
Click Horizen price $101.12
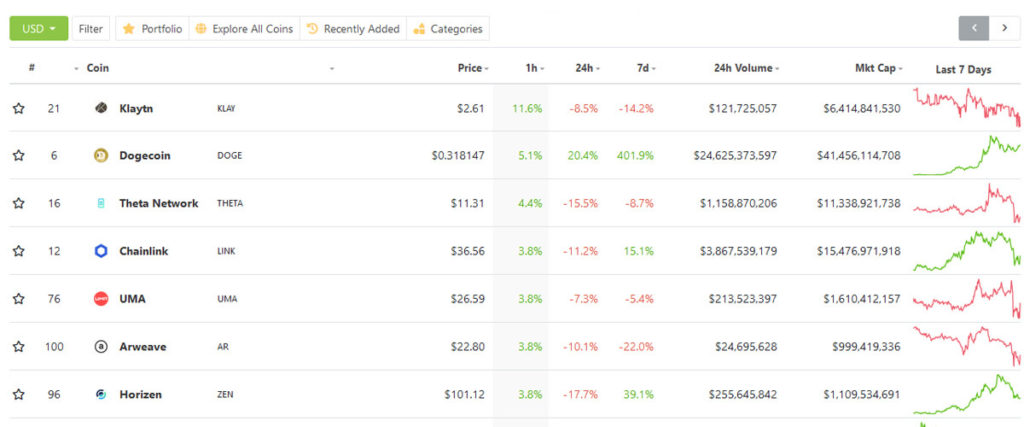pos(465,394)
